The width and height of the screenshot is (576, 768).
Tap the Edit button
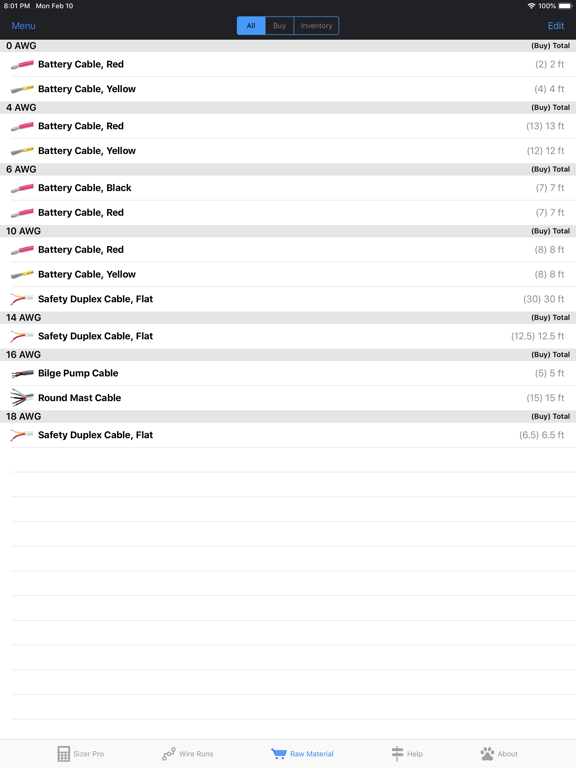coord(556,25)
